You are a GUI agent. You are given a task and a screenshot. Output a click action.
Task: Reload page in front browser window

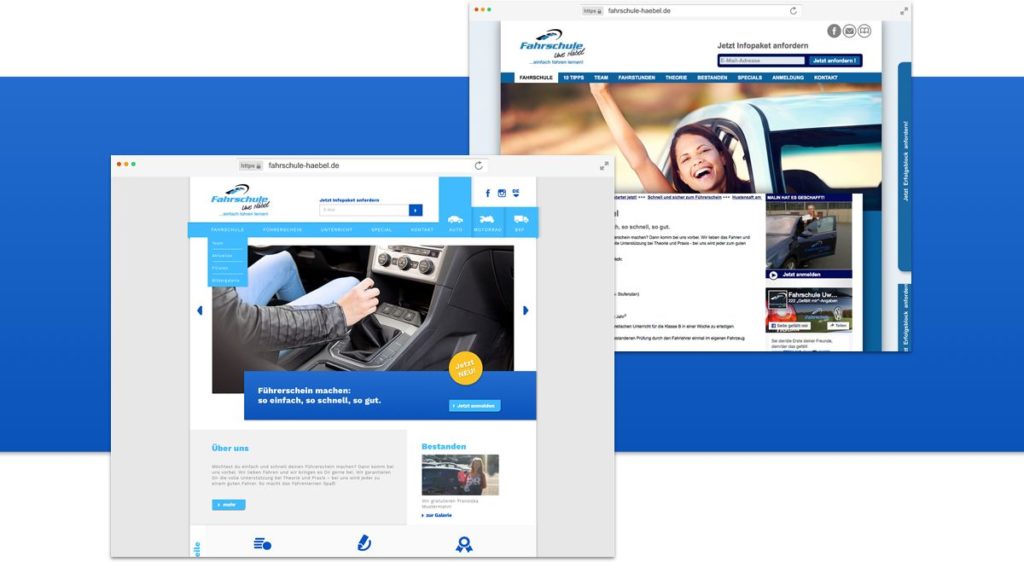[479, 166]
